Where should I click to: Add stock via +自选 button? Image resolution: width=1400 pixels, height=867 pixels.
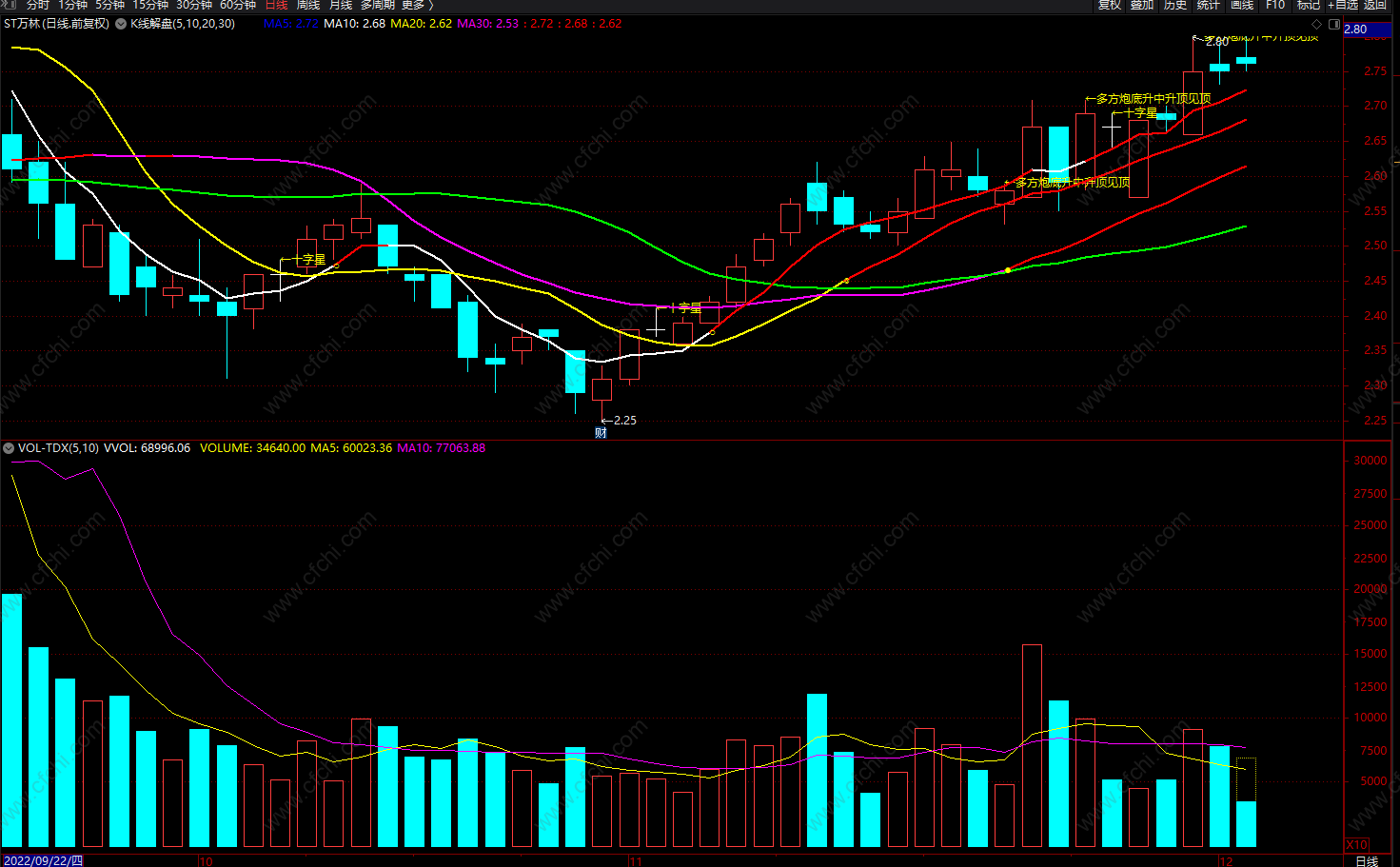tap(1343, 5)
